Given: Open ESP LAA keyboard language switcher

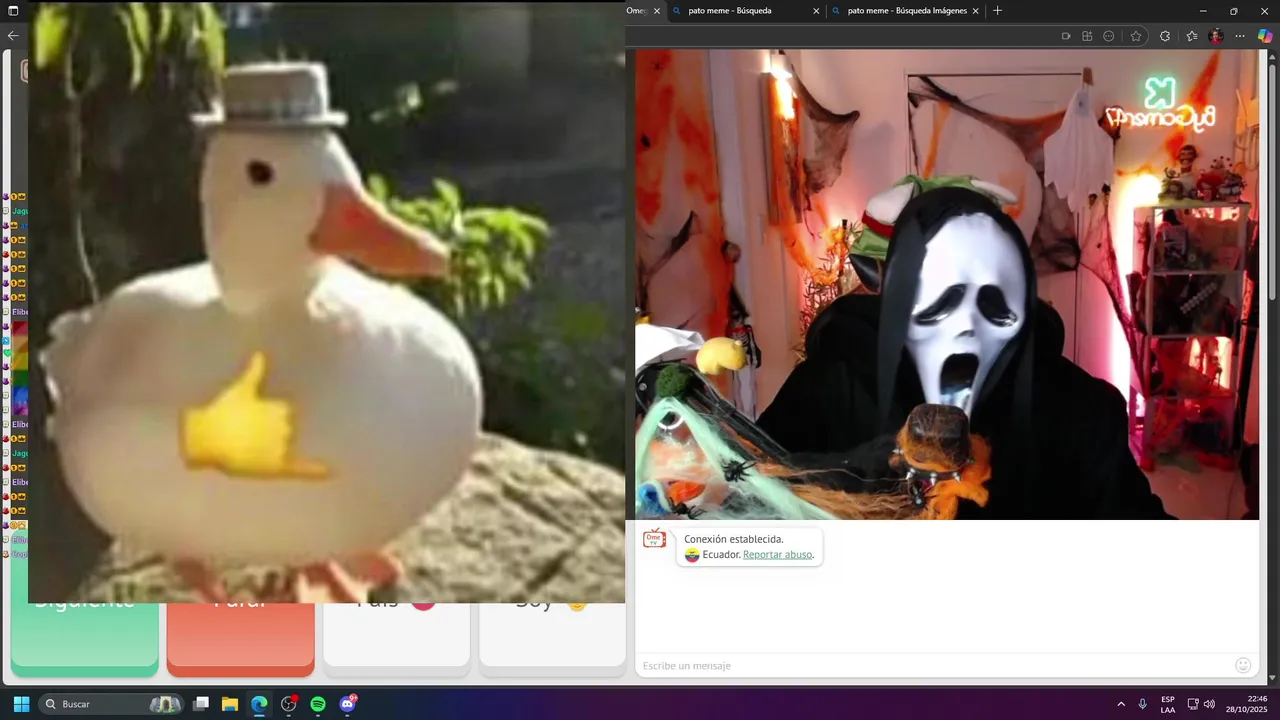Looking at the screenshot, I should (x=1168, y=704).
